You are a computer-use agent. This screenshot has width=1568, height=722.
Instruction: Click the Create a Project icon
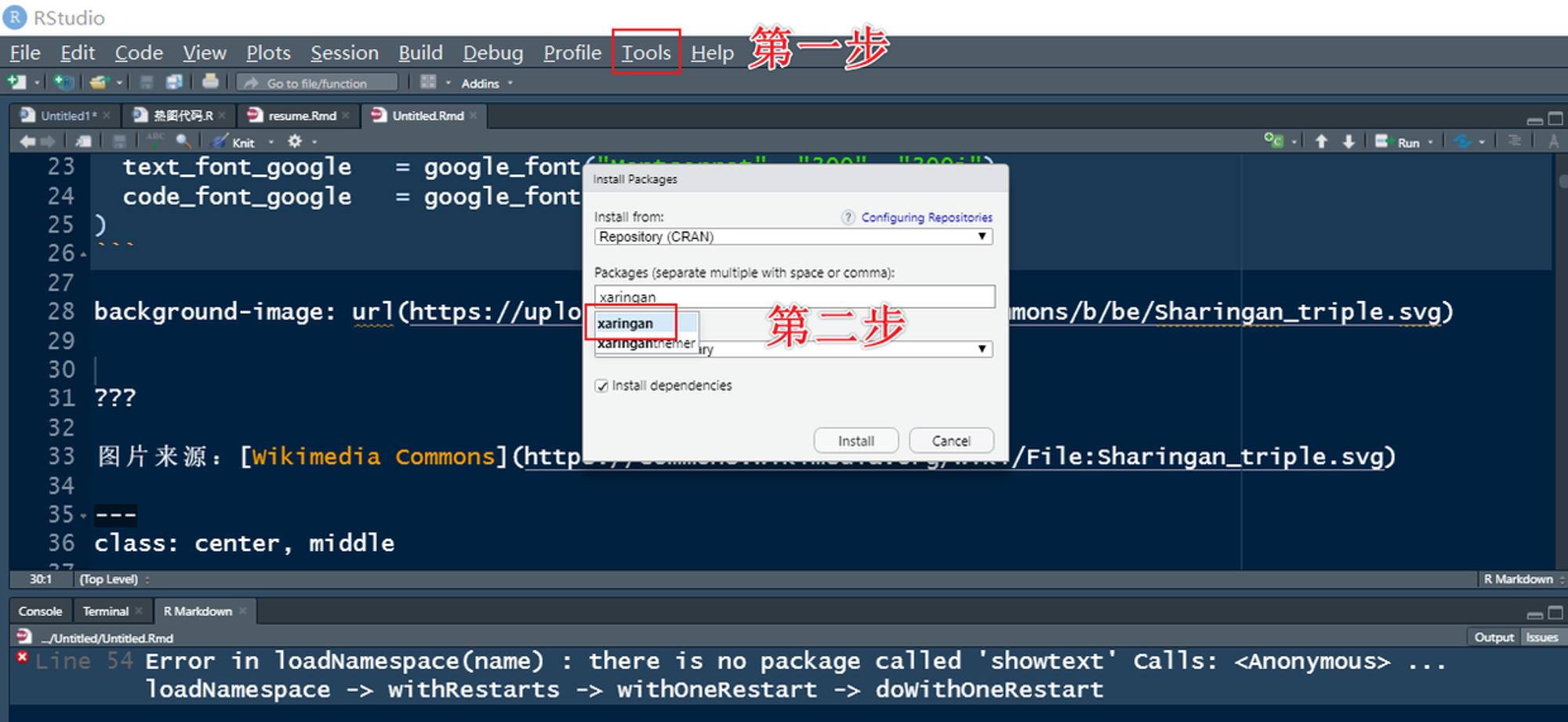tap(64, 82)
